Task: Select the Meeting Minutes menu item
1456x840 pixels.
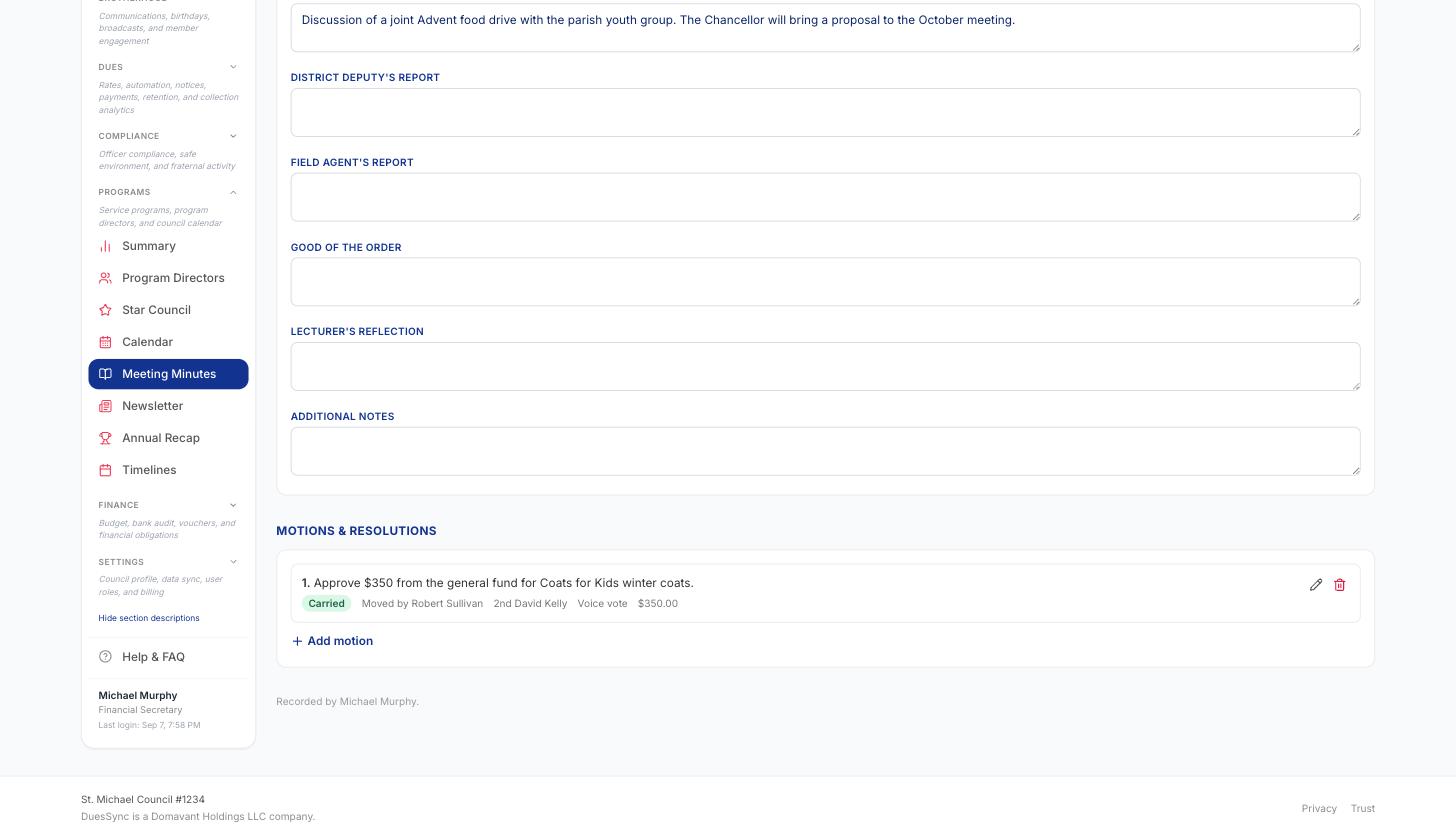Action: (168, 374)
